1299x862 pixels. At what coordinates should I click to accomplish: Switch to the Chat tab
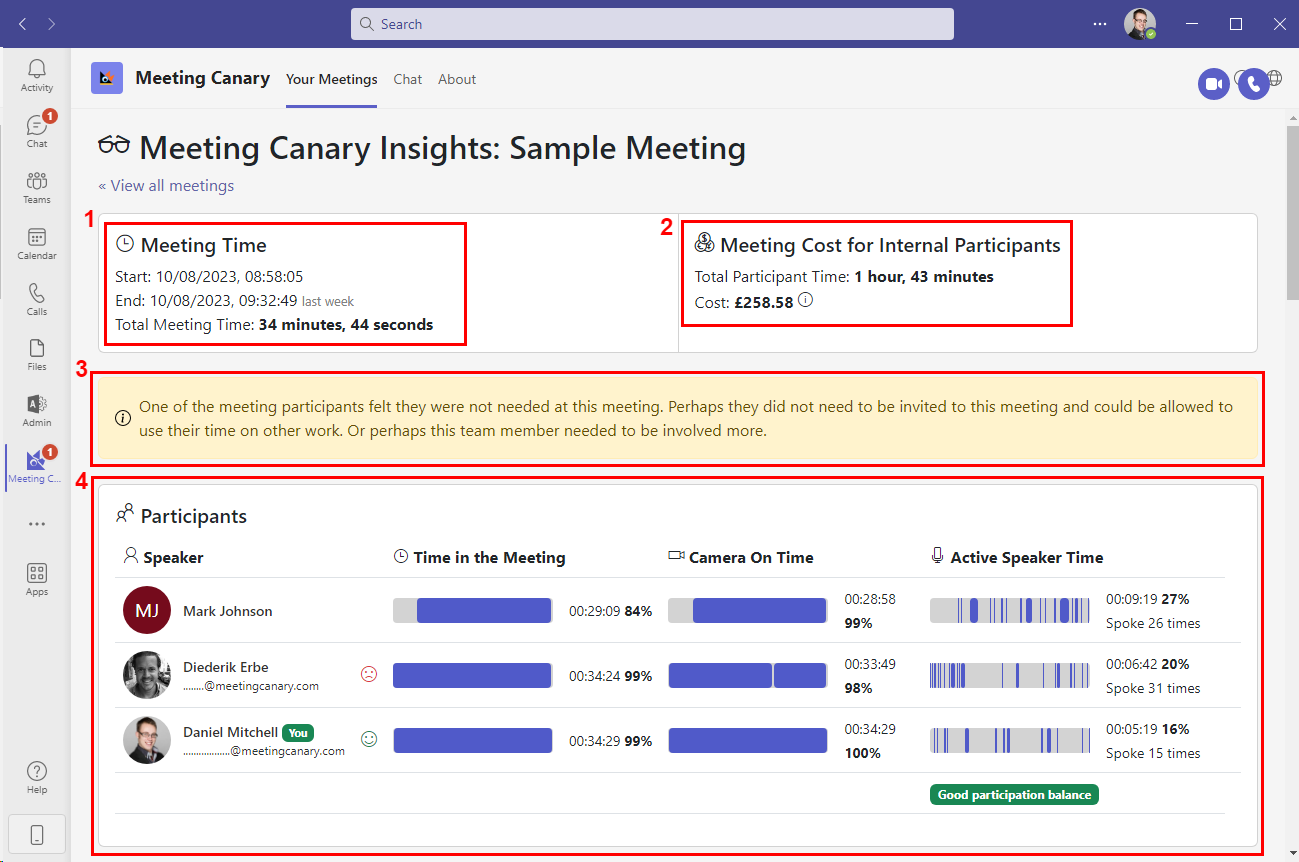click(408, 79)
